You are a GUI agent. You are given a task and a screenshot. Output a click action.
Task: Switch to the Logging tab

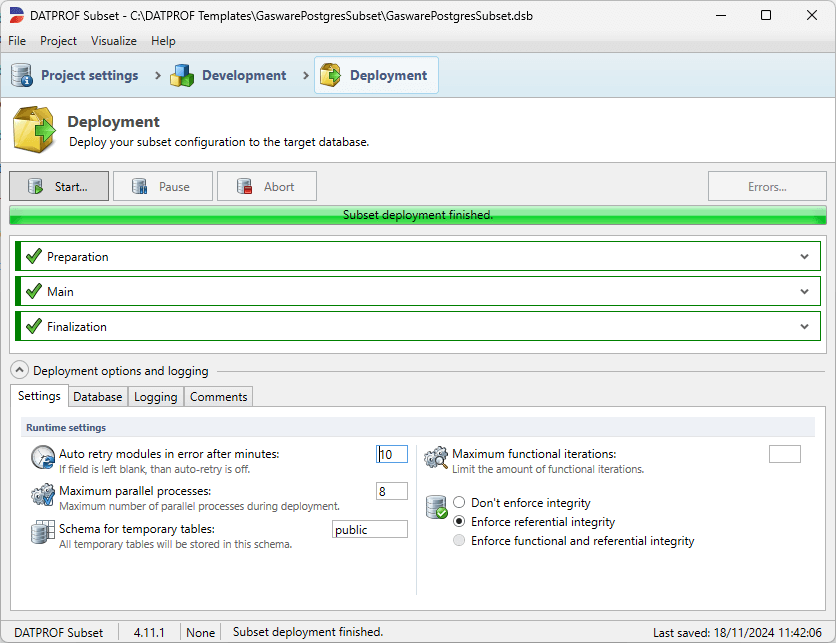coord(155,396)
